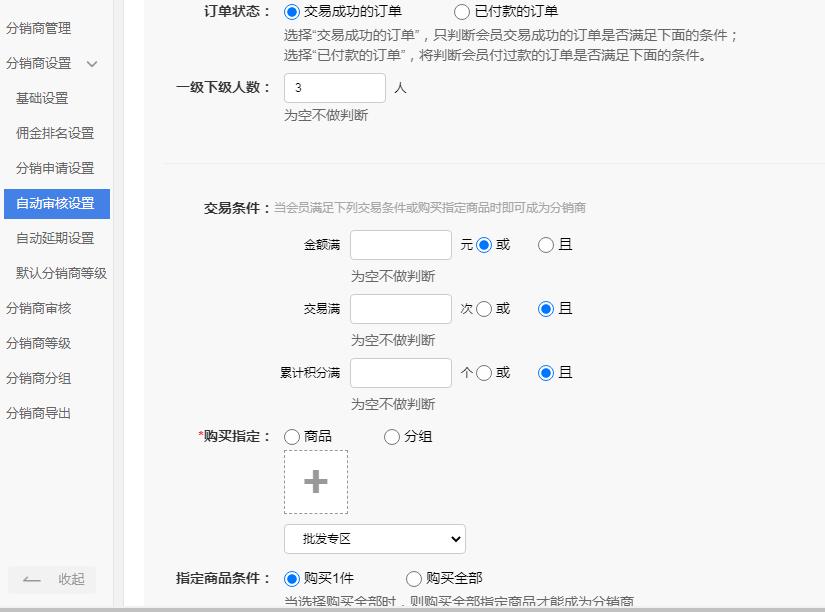Image resolution: width=825 pixels, height=612 pixels.
Task: Click into the 一级下级人数 input field
Action: coord(334,88)
